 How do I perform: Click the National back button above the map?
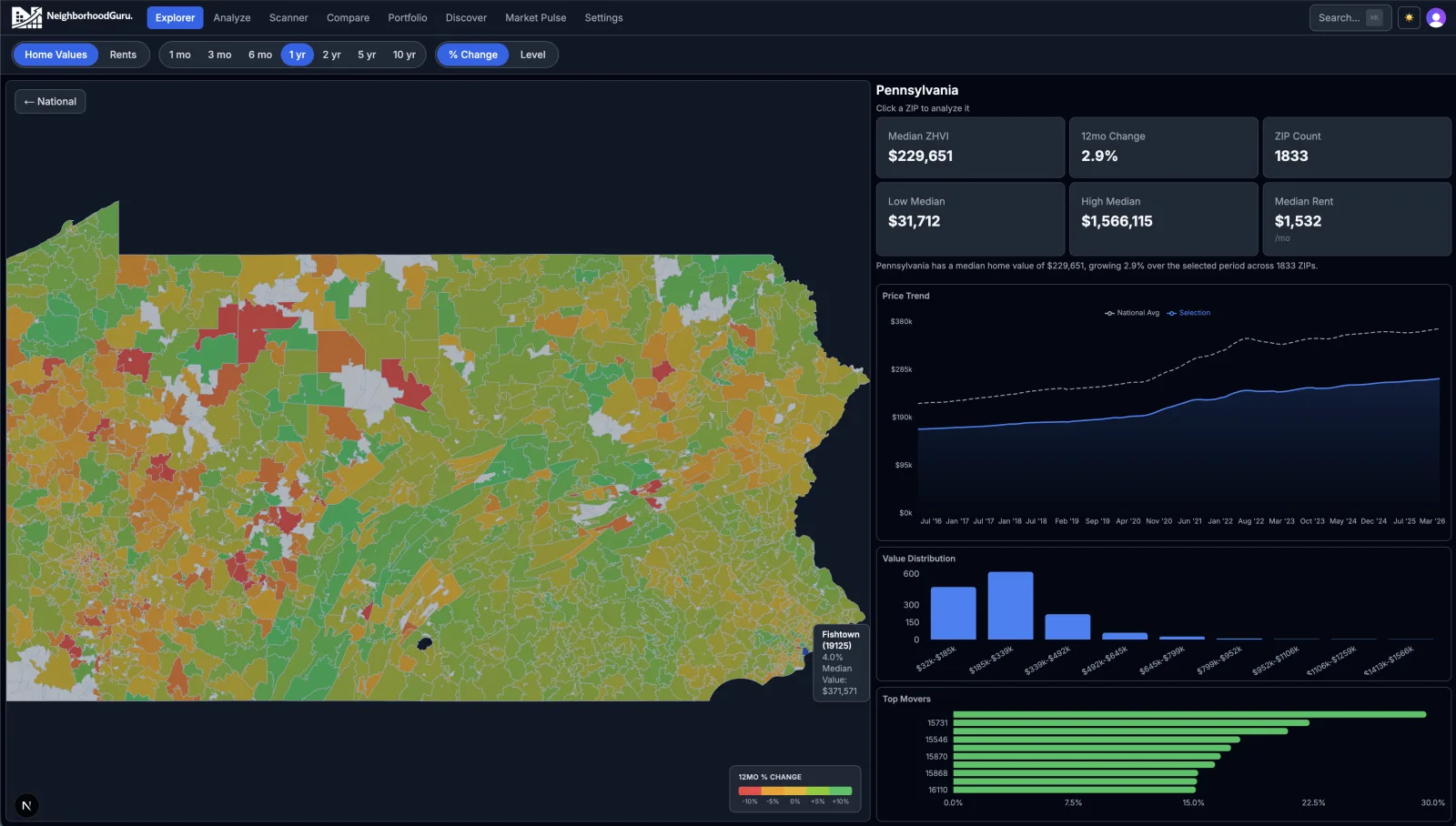50,101
